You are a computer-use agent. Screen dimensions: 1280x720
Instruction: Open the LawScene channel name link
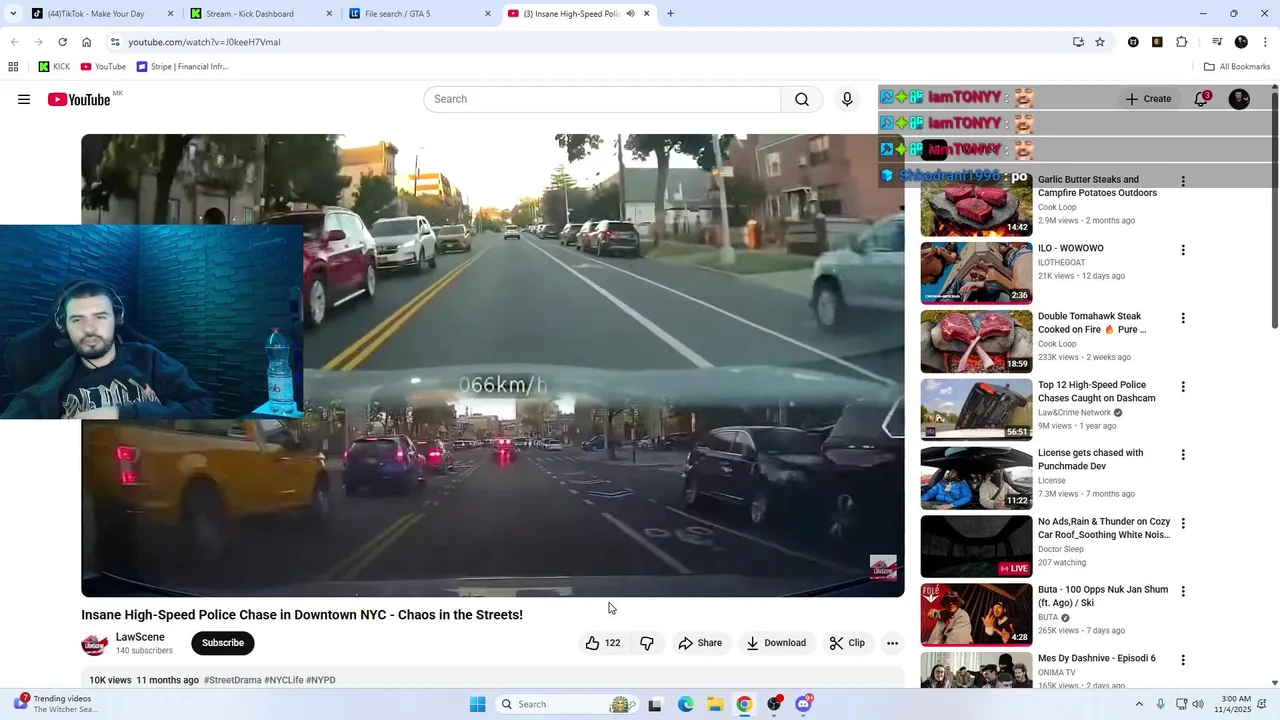(140, 637)
